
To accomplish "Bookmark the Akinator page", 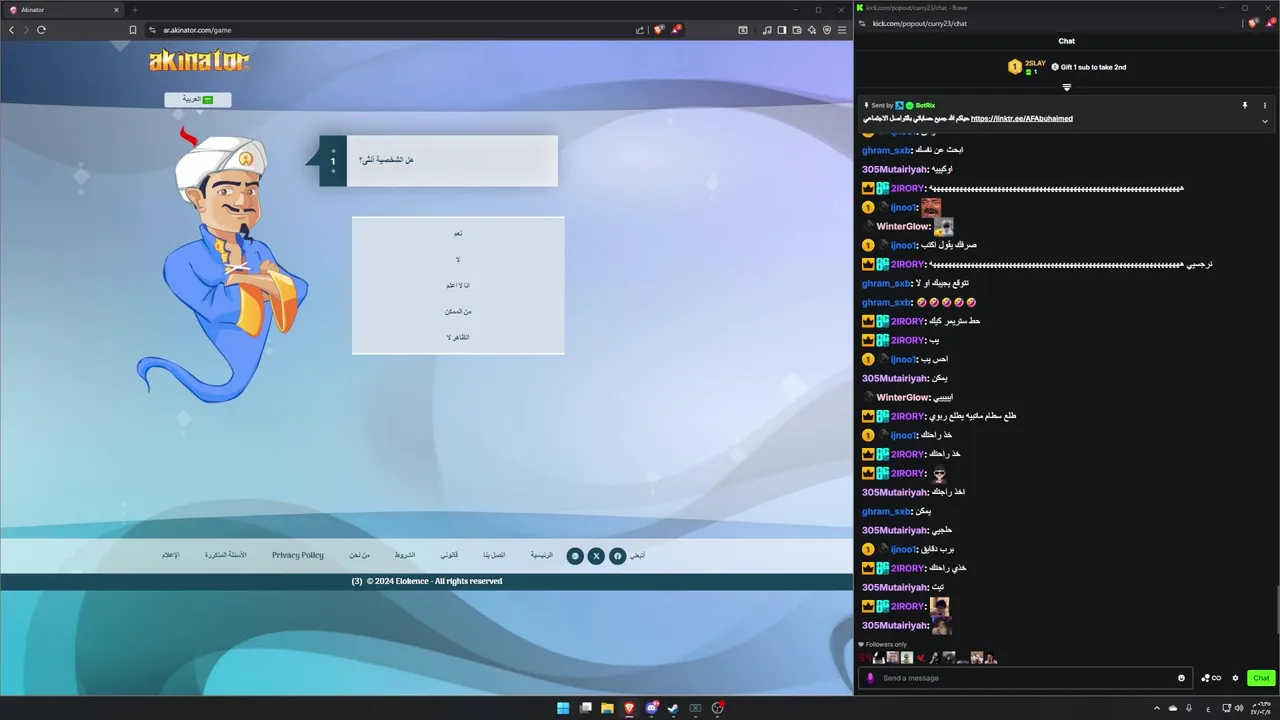I will click(133, 30).
